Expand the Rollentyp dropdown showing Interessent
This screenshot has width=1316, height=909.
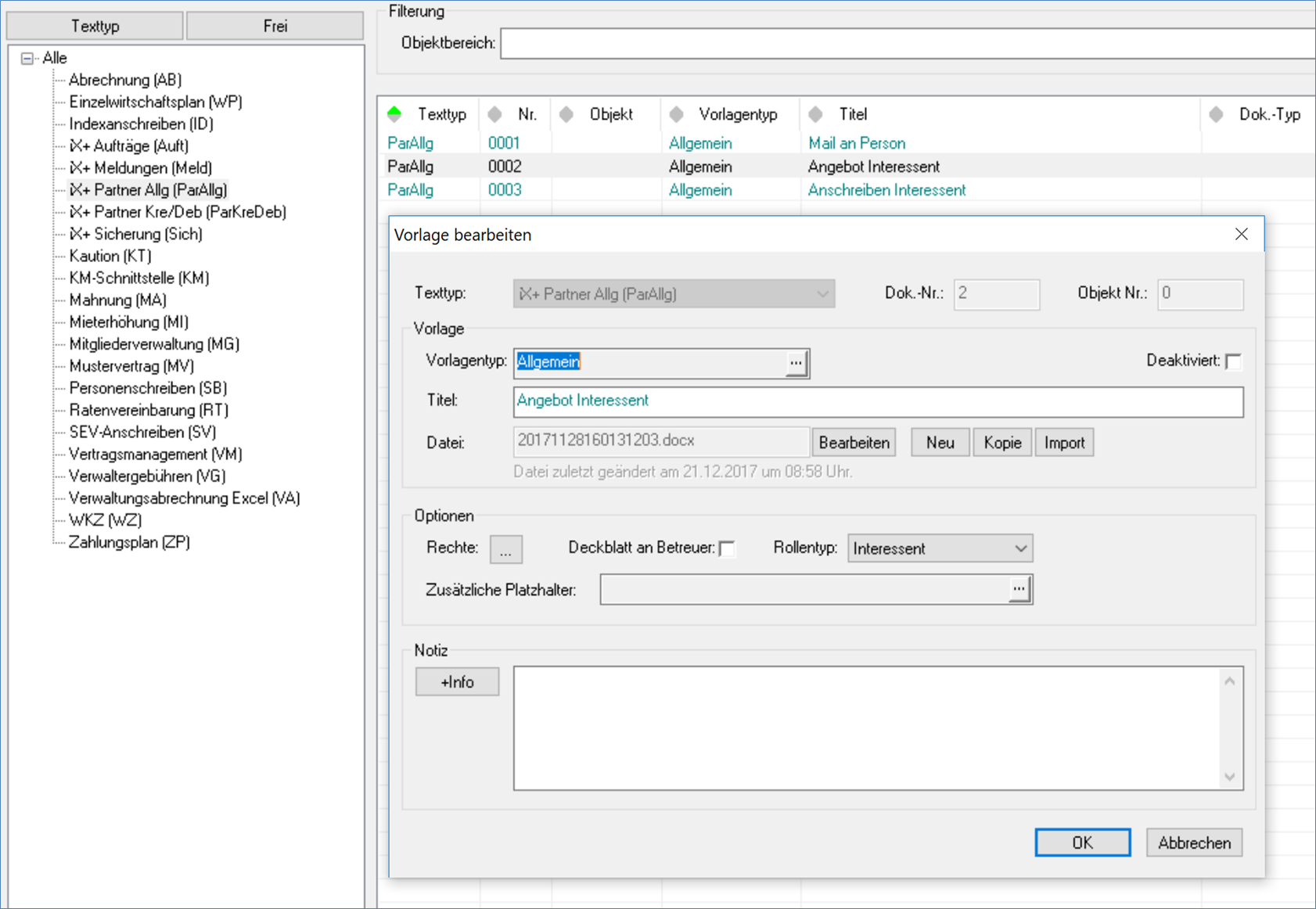1019,548
